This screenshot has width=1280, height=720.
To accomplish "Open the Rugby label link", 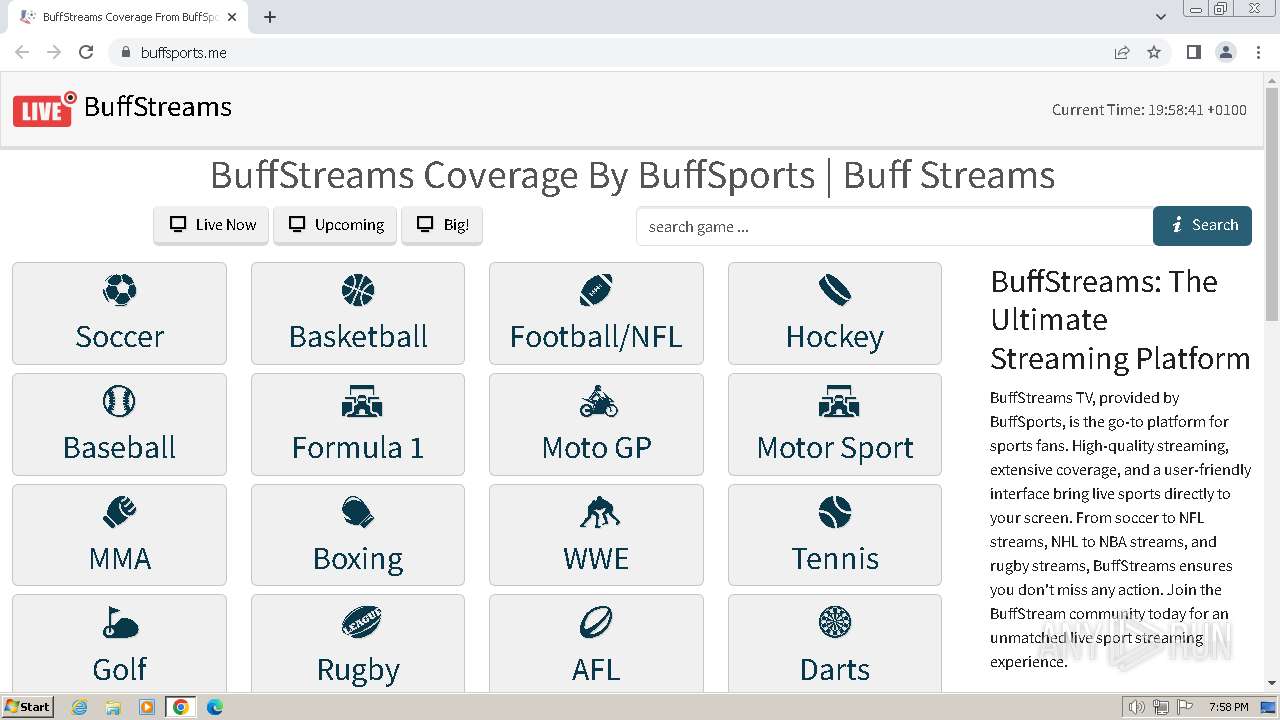I will click(x=358, y=669).
